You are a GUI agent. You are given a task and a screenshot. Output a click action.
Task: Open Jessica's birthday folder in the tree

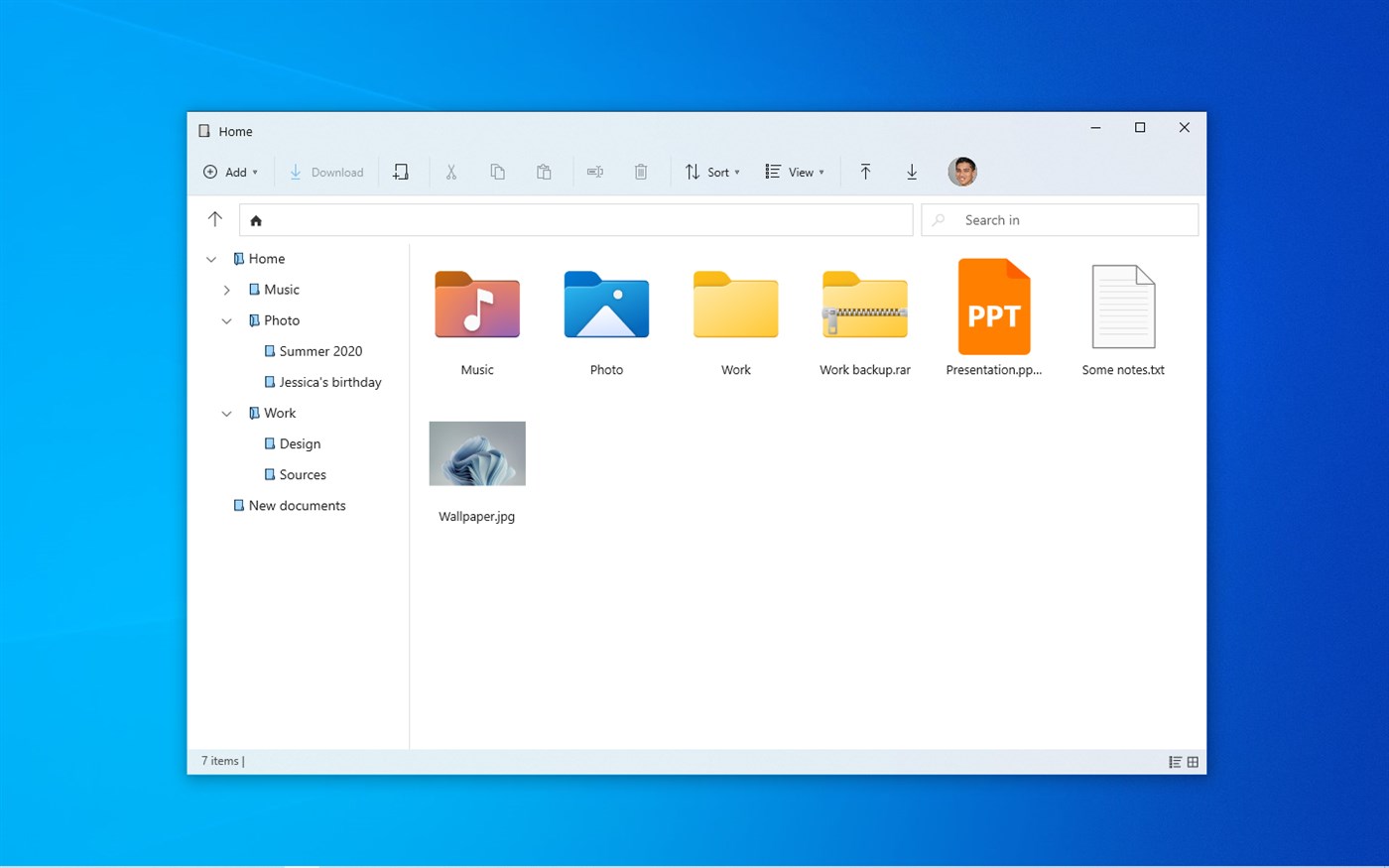coord(322,382)
